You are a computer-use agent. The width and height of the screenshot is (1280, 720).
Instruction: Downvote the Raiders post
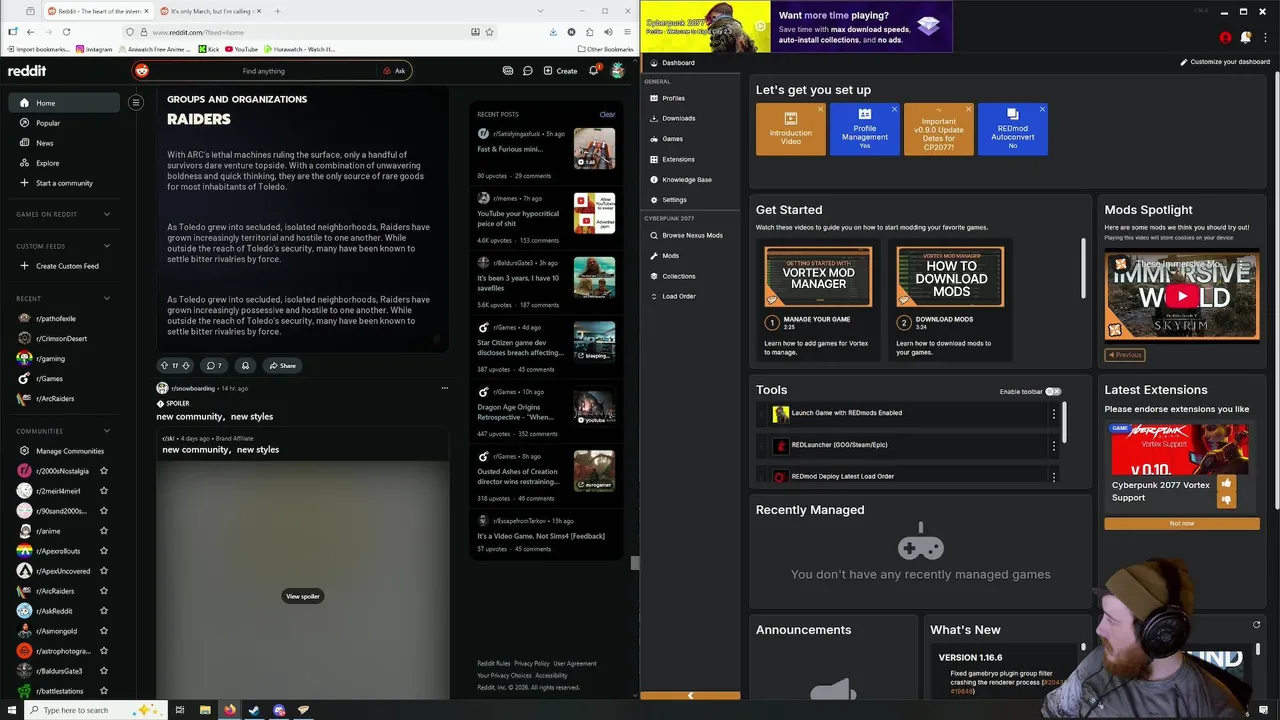click(x=186, y=365)
